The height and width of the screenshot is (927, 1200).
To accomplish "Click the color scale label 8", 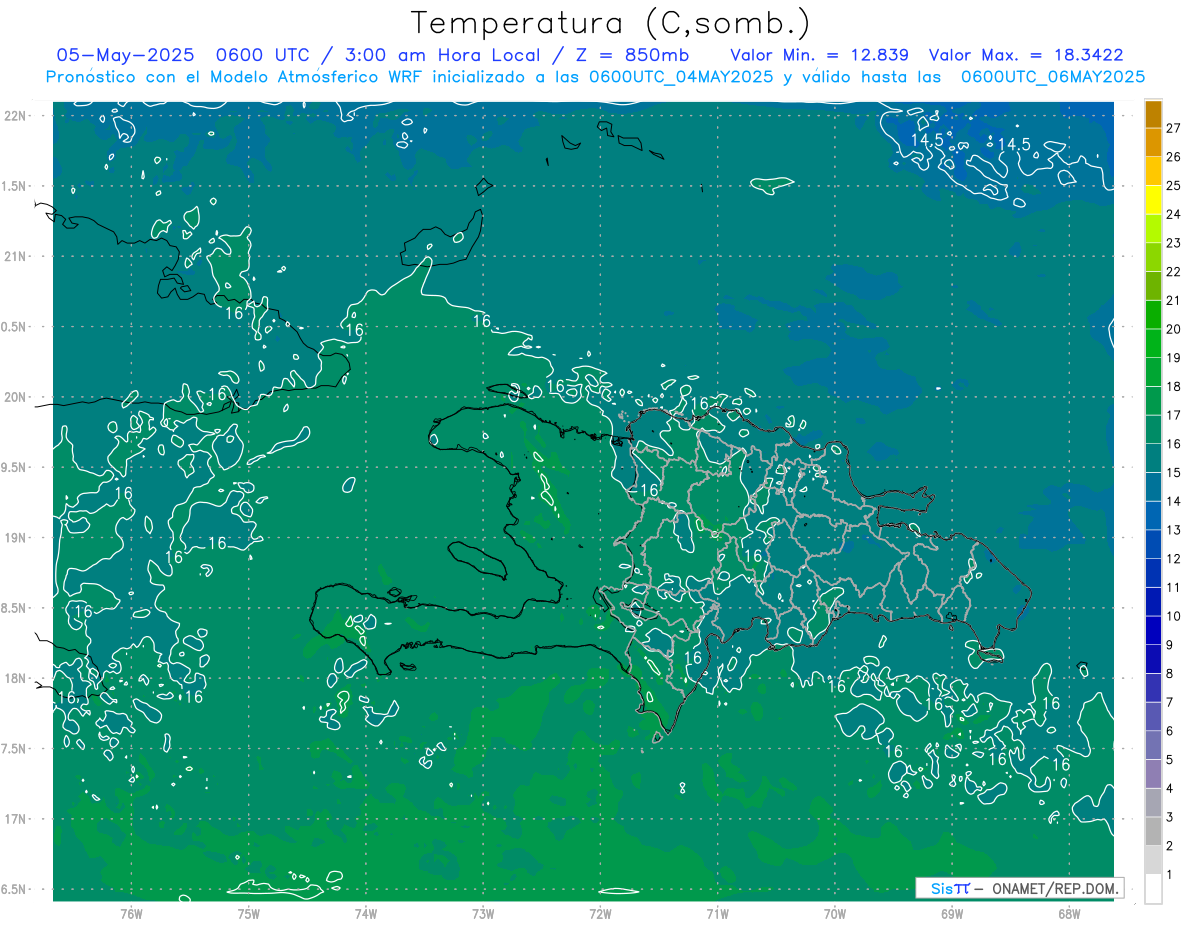I will [x=1170, y=674].
